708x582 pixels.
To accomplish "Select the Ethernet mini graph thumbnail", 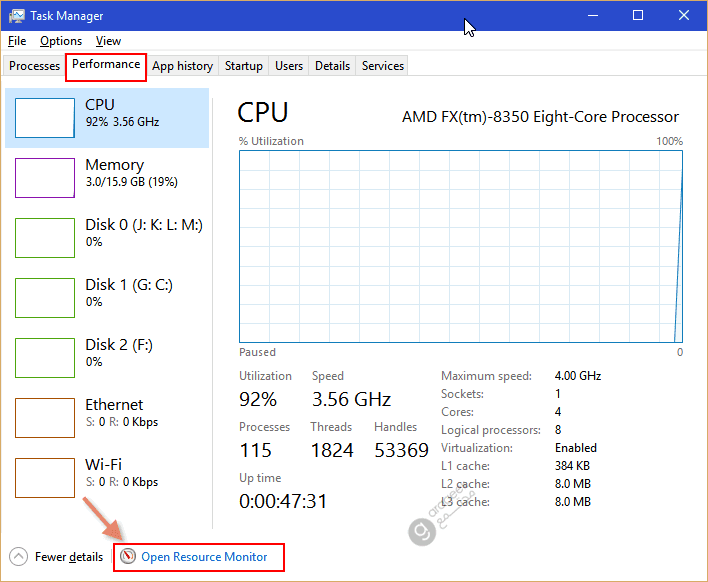I will coord(45,418).
